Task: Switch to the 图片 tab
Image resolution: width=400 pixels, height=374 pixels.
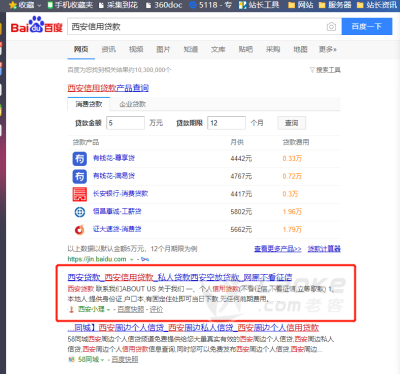Action: (x=163, y=49)
